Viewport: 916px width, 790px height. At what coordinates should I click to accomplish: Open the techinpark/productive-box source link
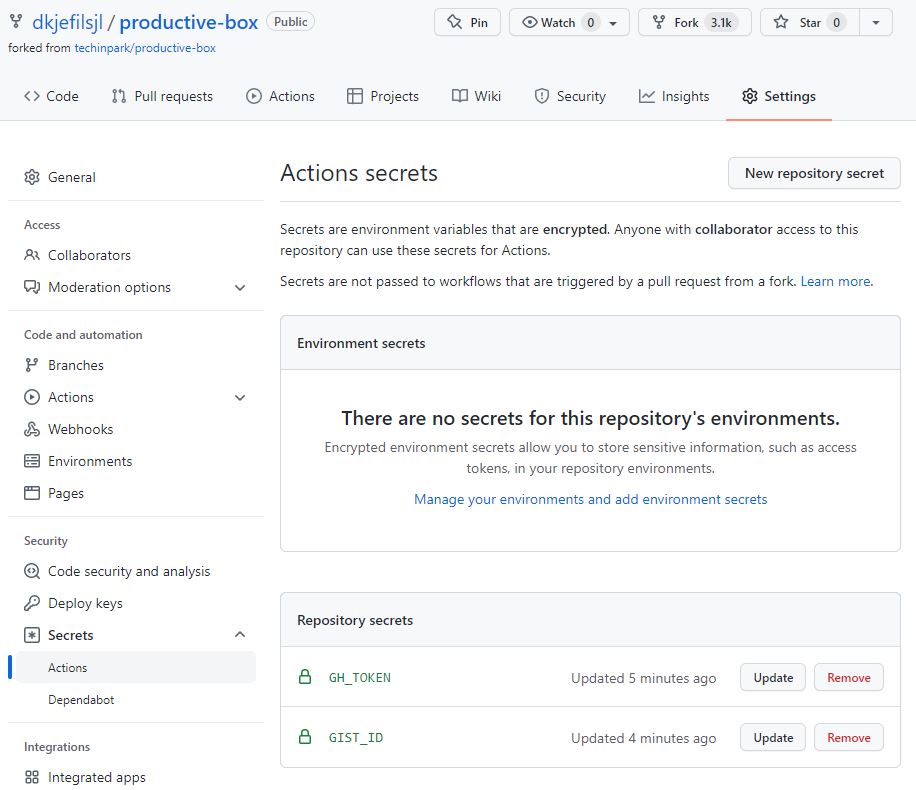click(x=145, y=48)
